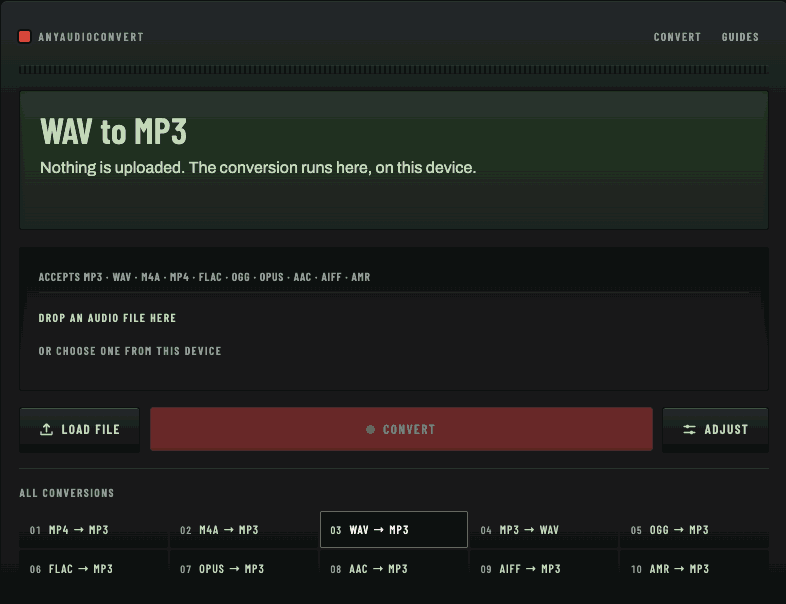The image size is (786, 604).
Task: Click the round dot icon beside Convert
Action: [370, 430]
